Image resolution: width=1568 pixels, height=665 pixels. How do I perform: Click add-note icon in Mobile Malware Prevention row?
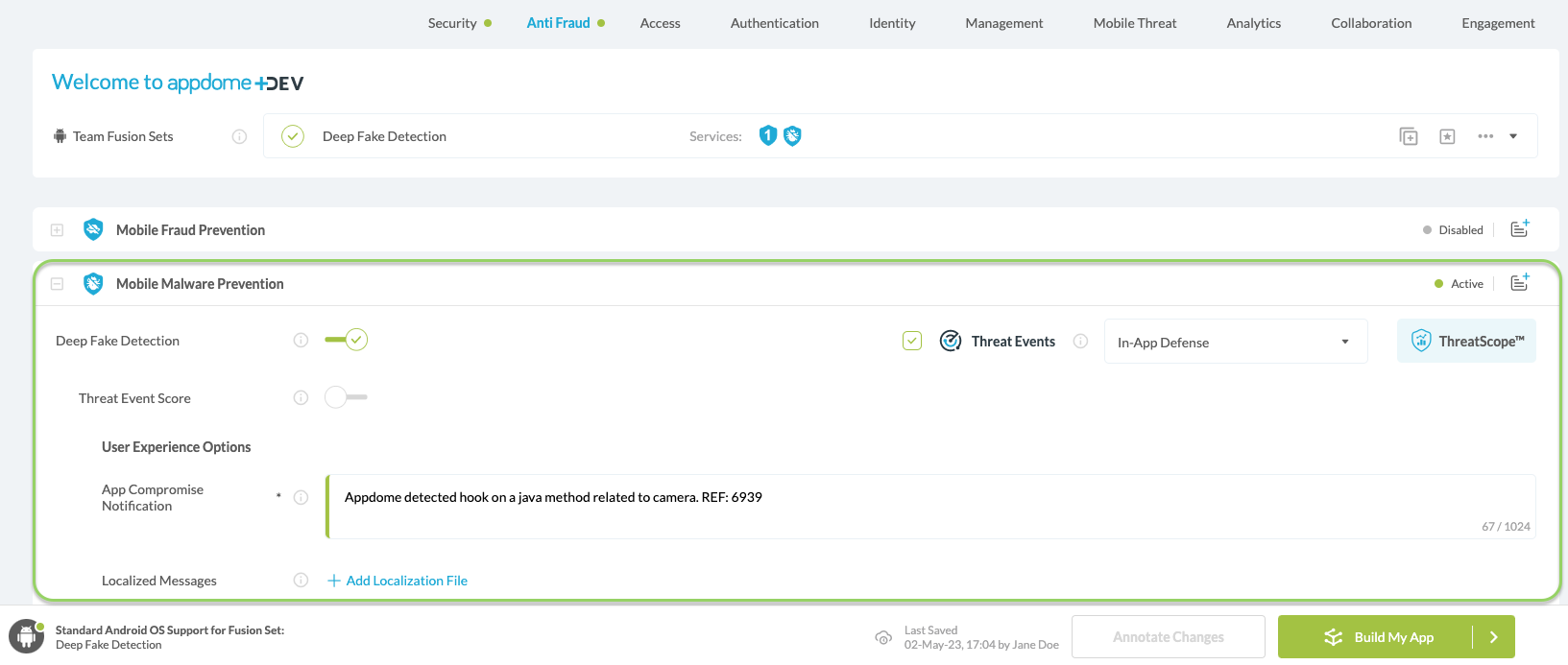pos(1519,283)
